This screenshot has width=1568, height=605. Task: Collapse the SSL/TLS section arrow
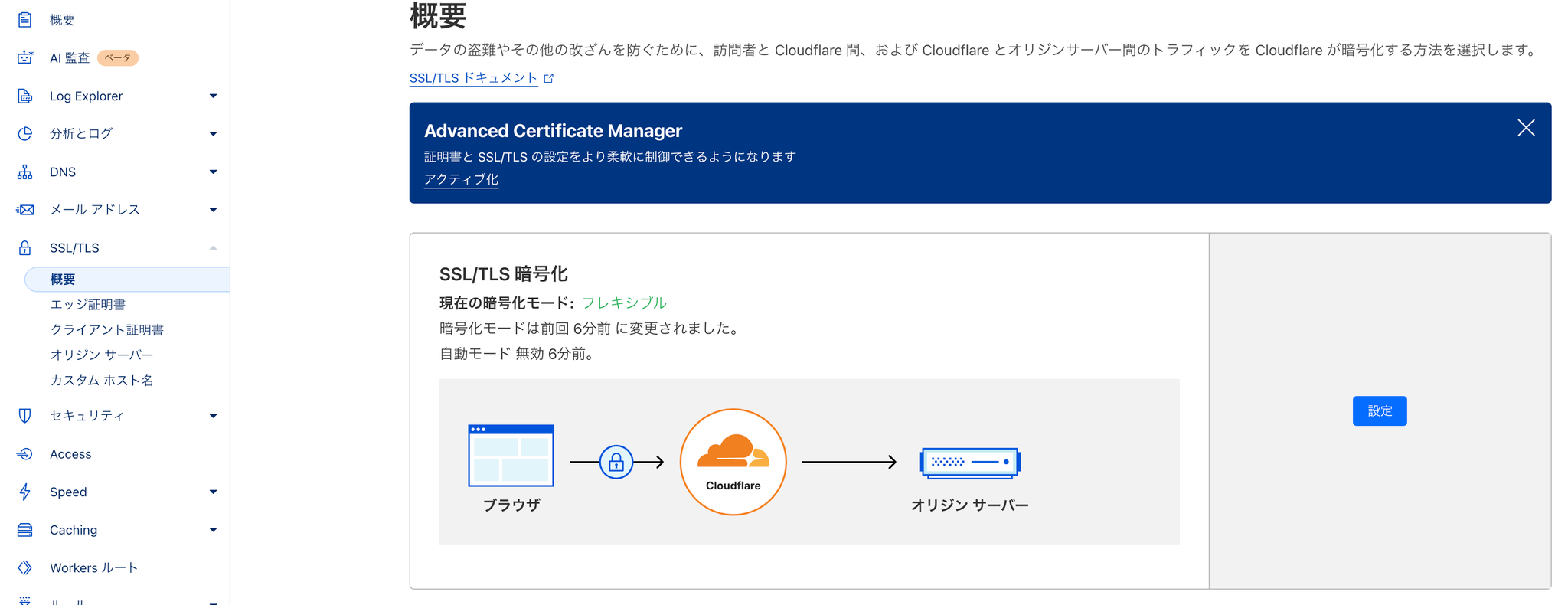click(214, 247)
